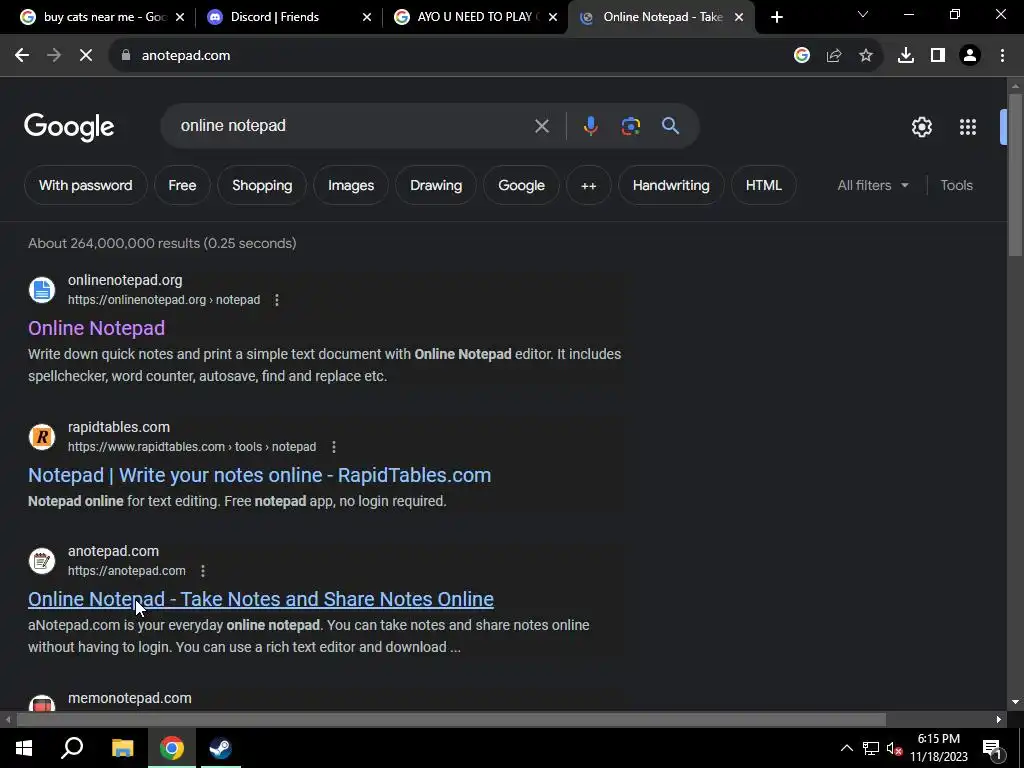Clear the search box text
Viewport: 1024px width, 768px height.
tap(541, 126)
